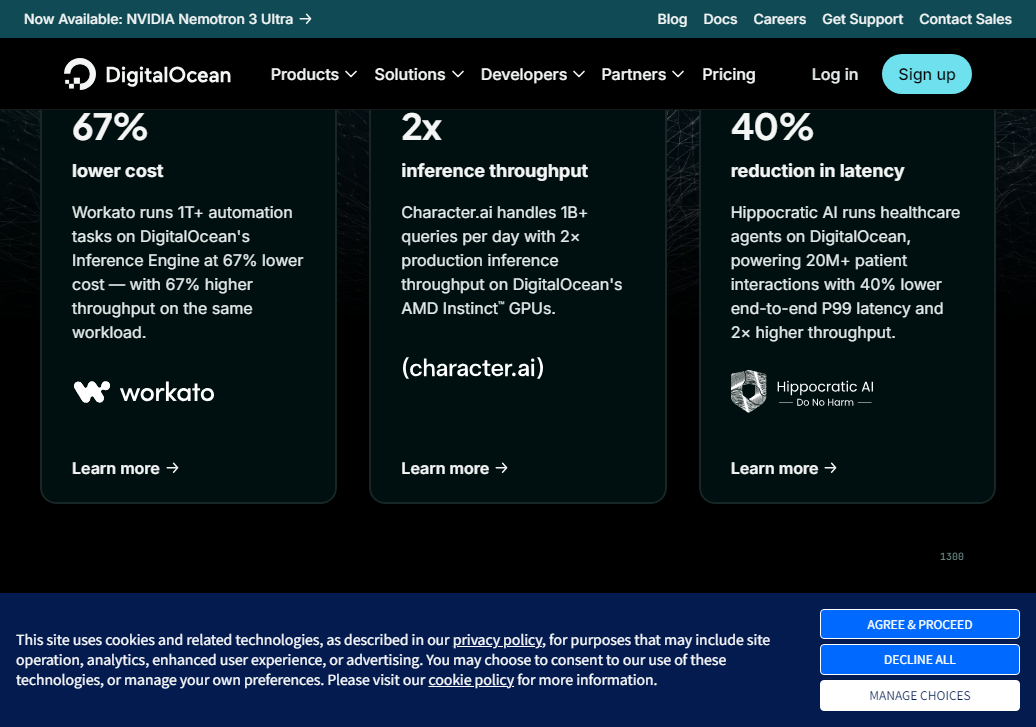This screenshot has width=1036, height=727.
Task: Open the Developers menu
Action: (x=533, y=75)
